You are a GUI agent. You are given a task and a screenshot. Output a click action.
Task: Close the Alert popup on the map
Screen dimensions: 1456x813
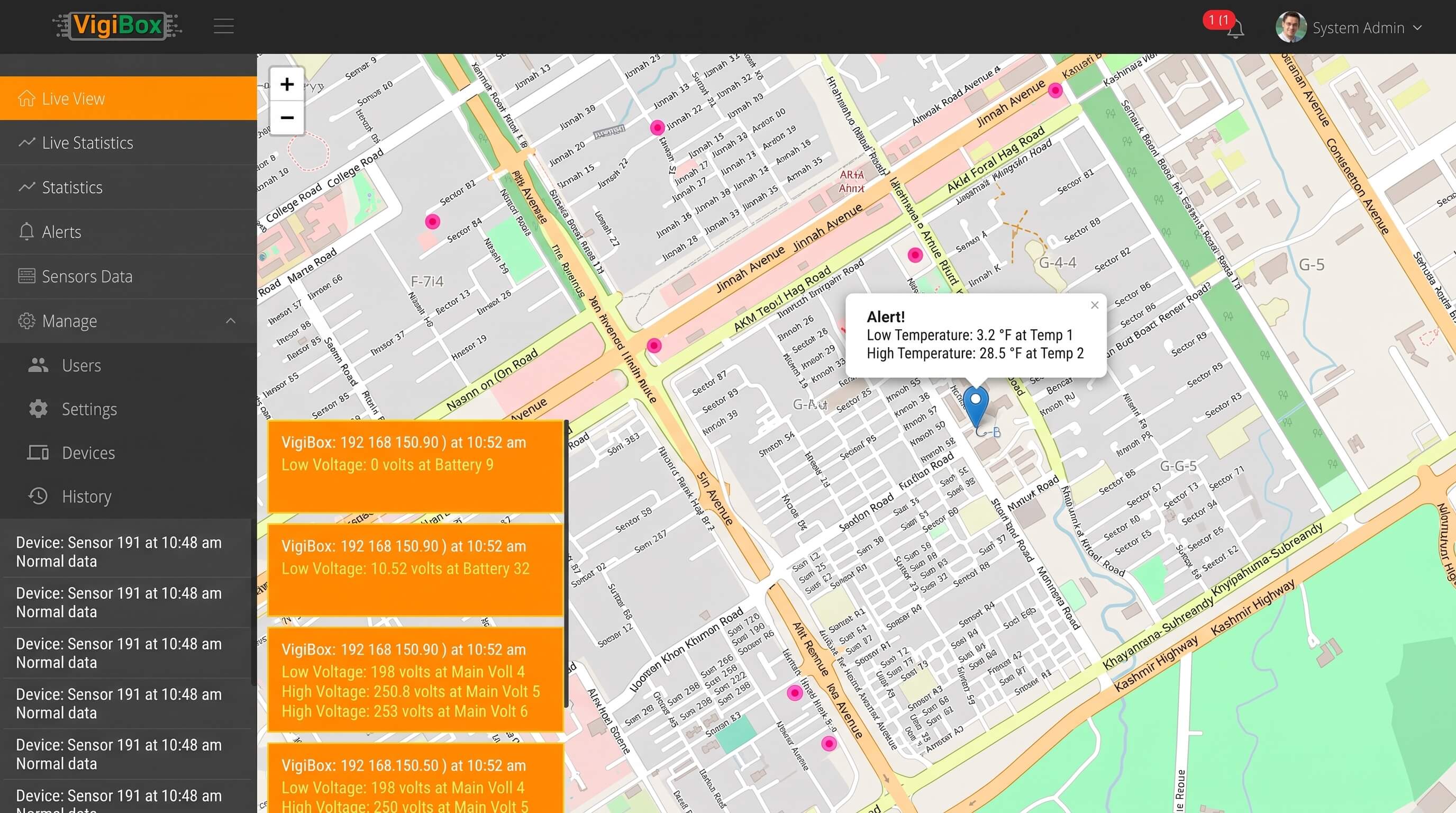point(1095,305)
